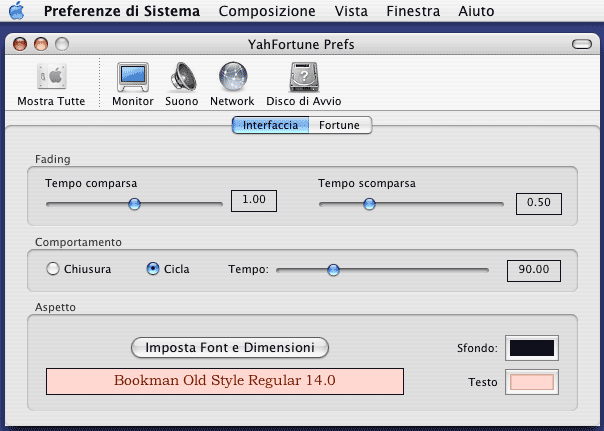Click the Testo pink color swatch

point(532,382)
